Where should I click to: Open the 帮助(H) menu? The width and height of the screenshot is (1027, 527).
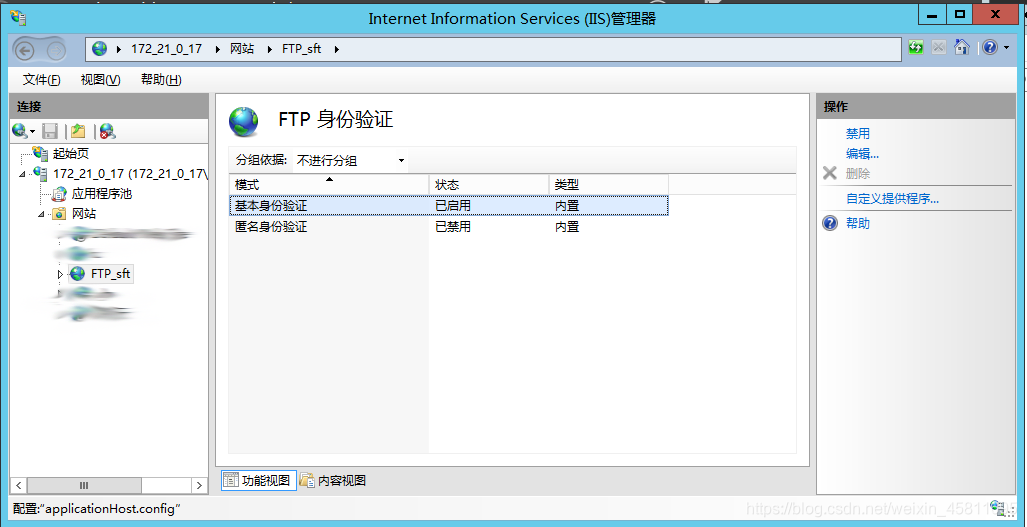[x=161, y=80]
